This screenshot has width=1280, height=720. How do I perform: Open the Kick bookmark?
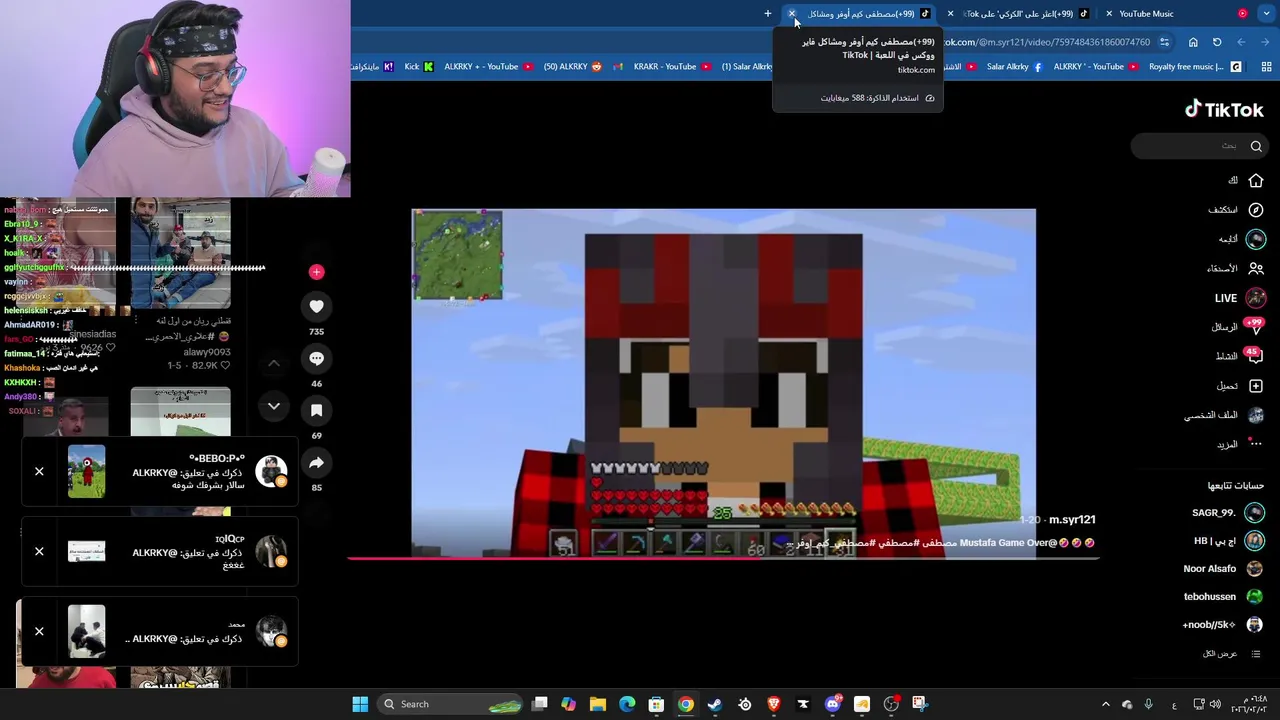[x=419, y=67]
